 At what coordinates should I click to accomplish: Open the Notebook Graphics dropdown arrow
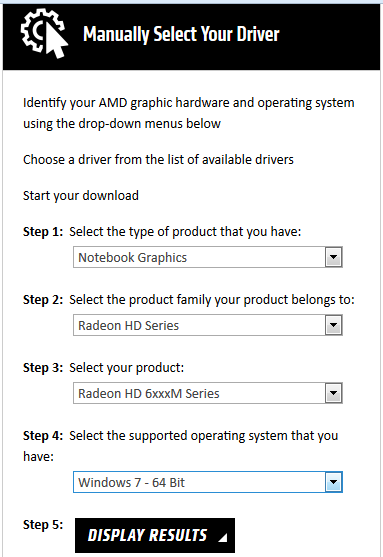[x=334, y=257]
